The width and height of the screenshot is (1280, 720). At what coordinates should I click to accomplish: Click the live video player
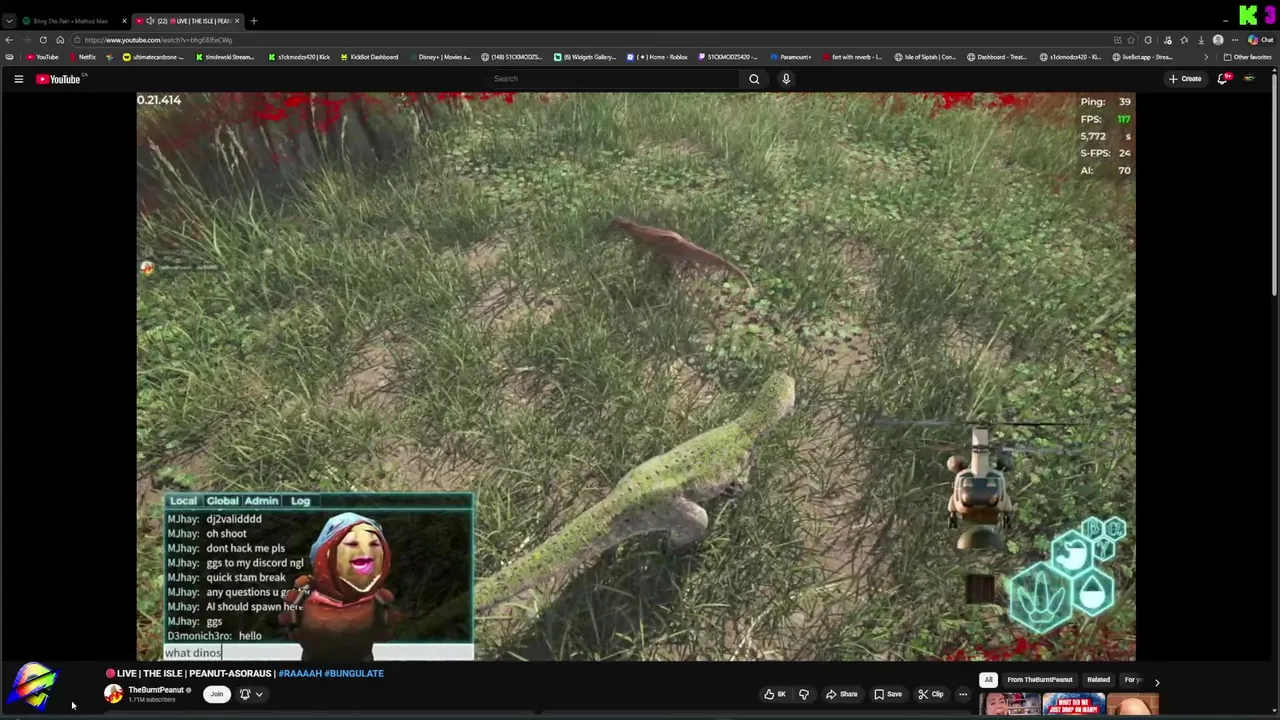(x=636, y=377)
